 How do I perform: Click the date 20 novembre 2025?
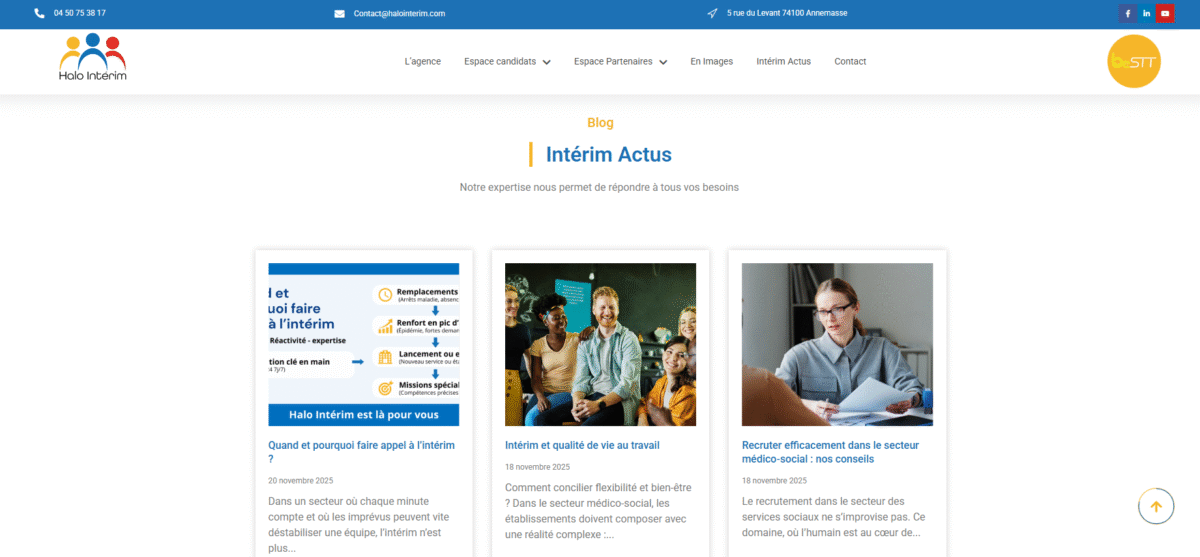tap(301, 481)
